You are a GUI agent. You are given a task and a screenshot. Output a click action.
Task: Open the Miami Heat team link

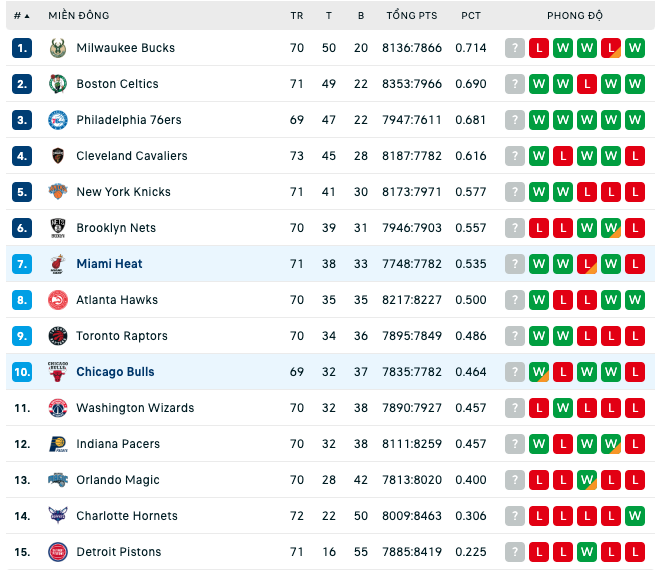(109, 264)
